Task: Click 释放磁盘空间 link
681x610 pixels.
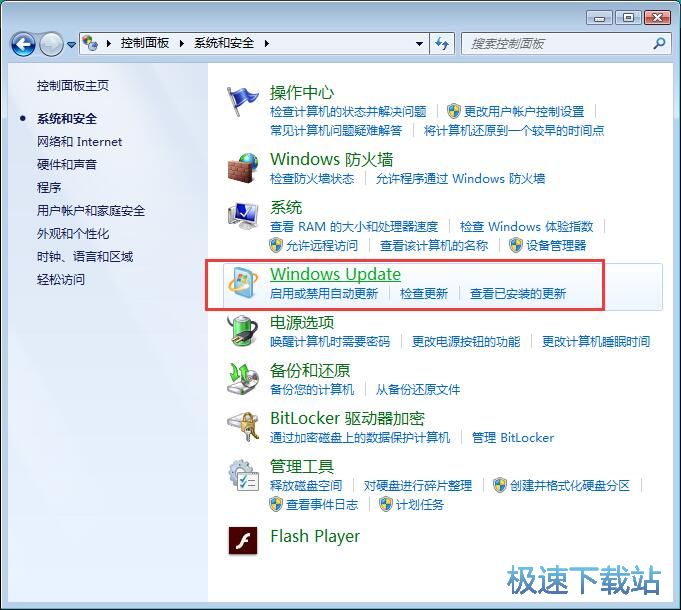Action: pos(306,485)
